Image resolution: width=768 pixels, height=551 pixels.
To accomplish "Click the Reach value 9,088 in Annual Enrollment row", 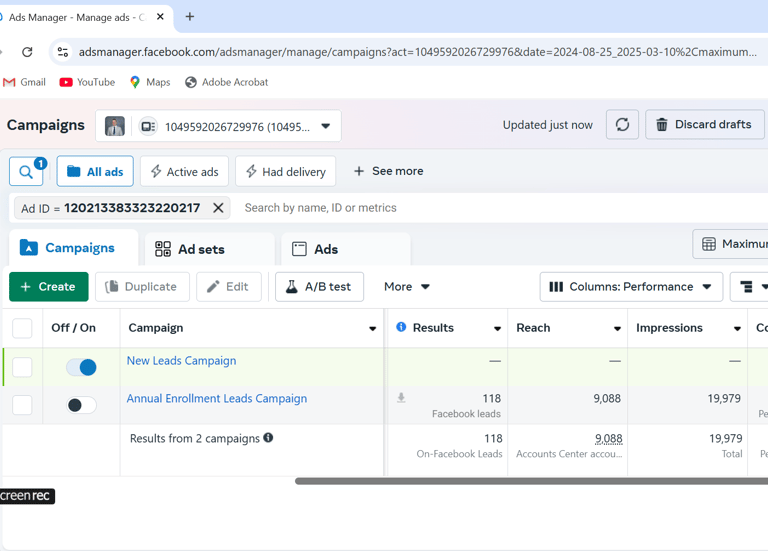I will click(x=607, y=399).
